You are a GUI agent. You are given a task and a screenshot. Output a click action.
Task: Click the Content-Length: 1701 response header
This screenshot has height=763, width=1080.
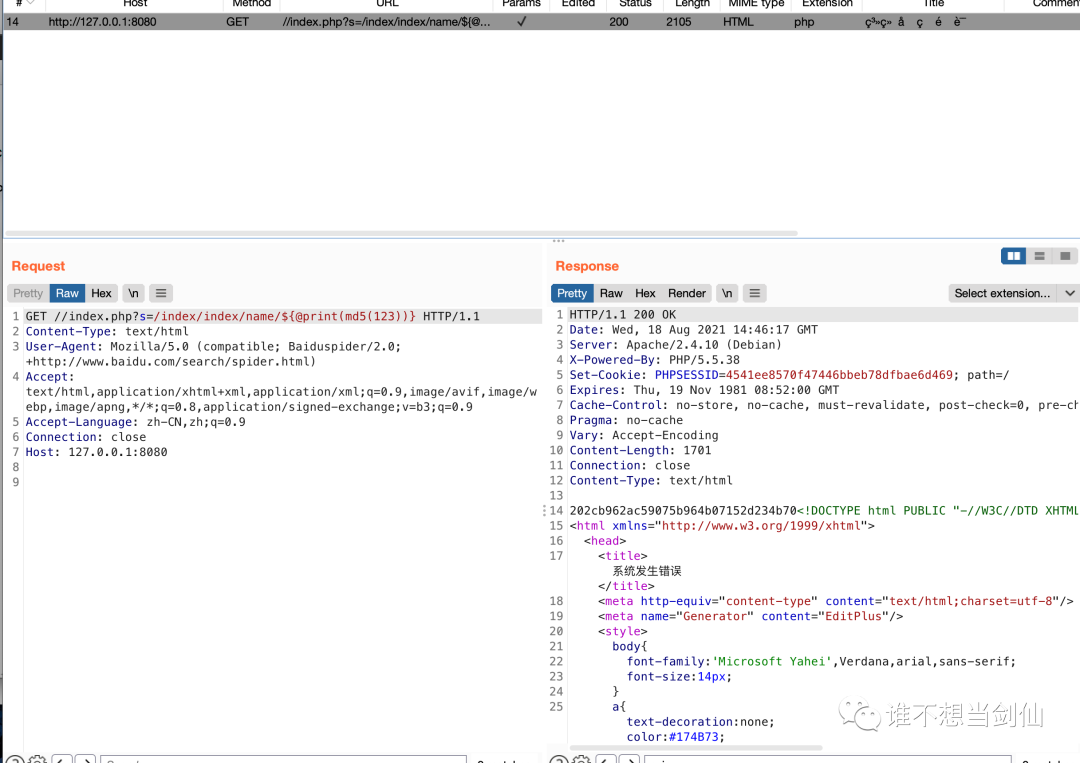(x=640, y=451)
